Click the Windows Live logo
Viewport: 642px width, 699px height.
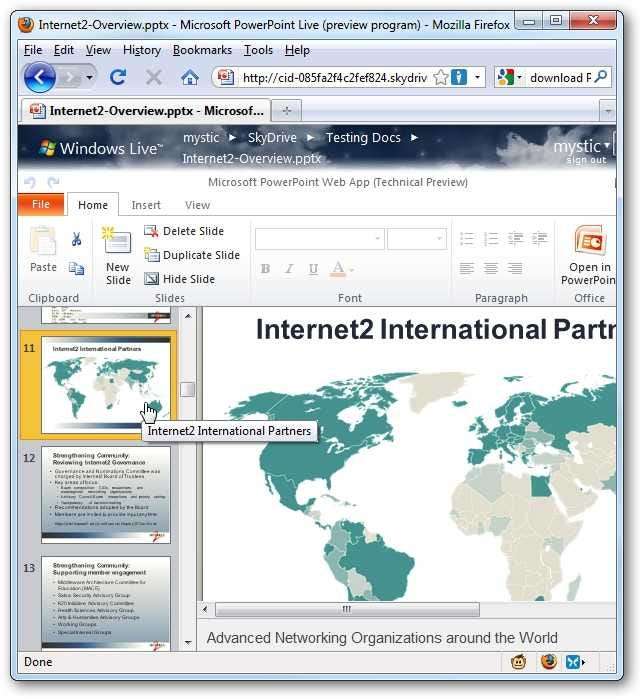click(x=101, y=148)
